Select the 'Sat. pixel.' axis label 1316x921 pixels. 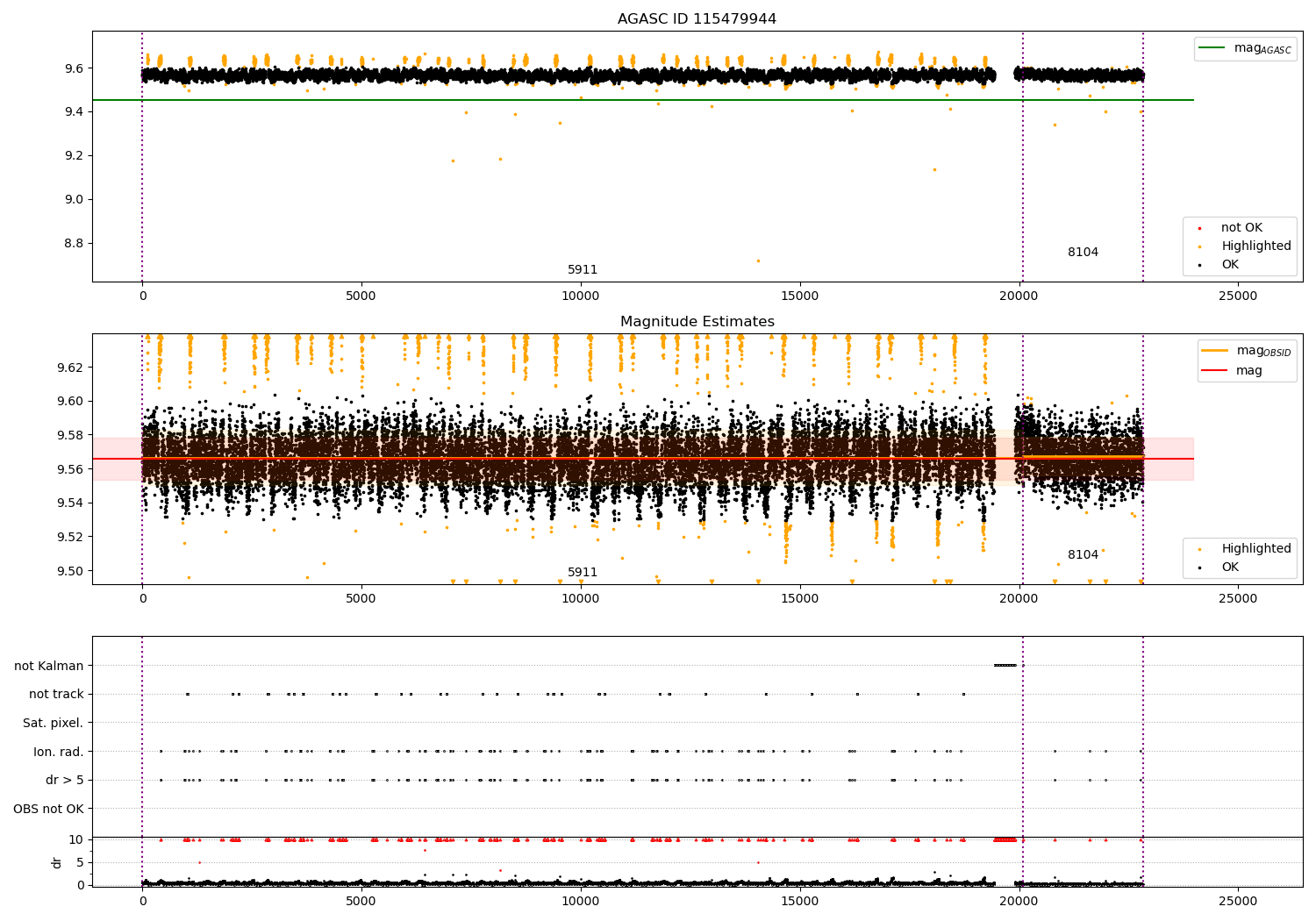click(x=53, y=723)
